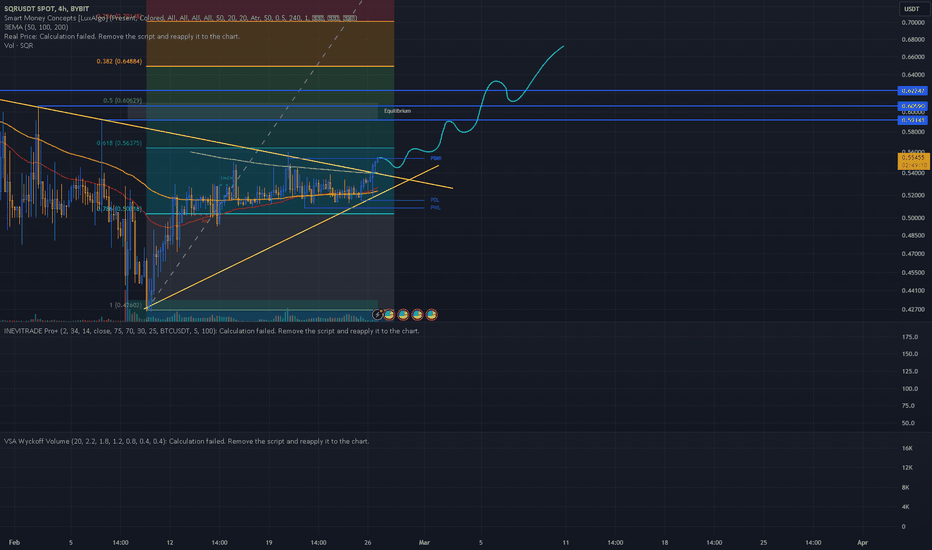Viewport: 932px width, 550px height.
Task: Click the PDL level label
Action: (x=435, y=200)
